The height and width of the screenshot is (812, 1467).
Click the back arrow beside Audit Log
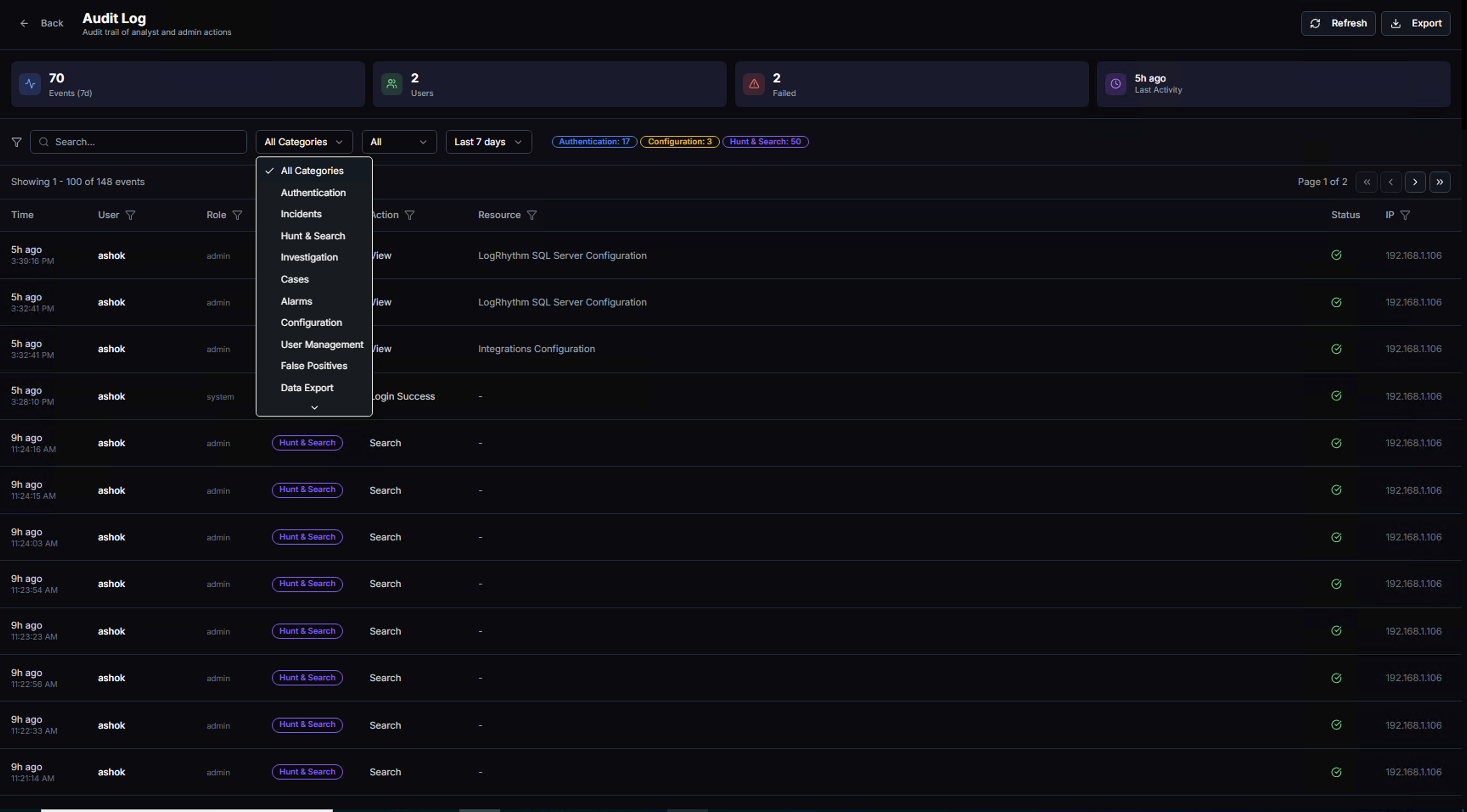coord(24,23)
